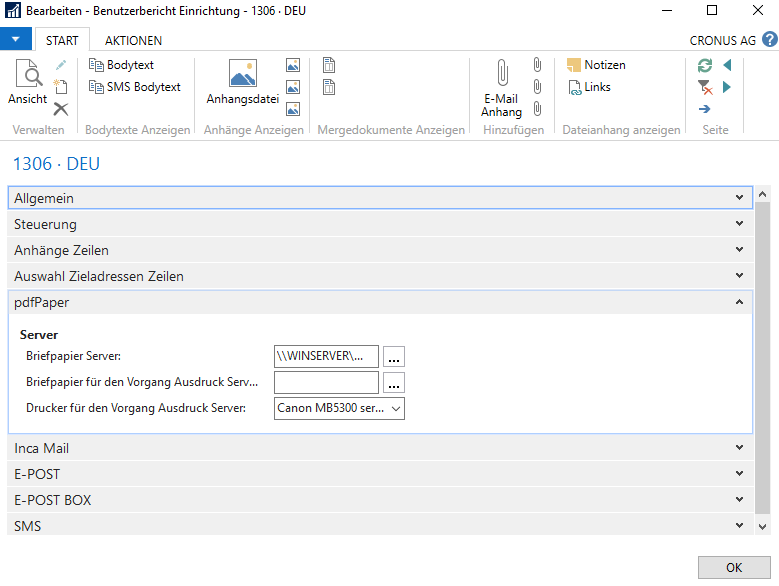779x586 pixels.
Task: Collapse the pdfPaper section
Action: click(x=381, y=302)
